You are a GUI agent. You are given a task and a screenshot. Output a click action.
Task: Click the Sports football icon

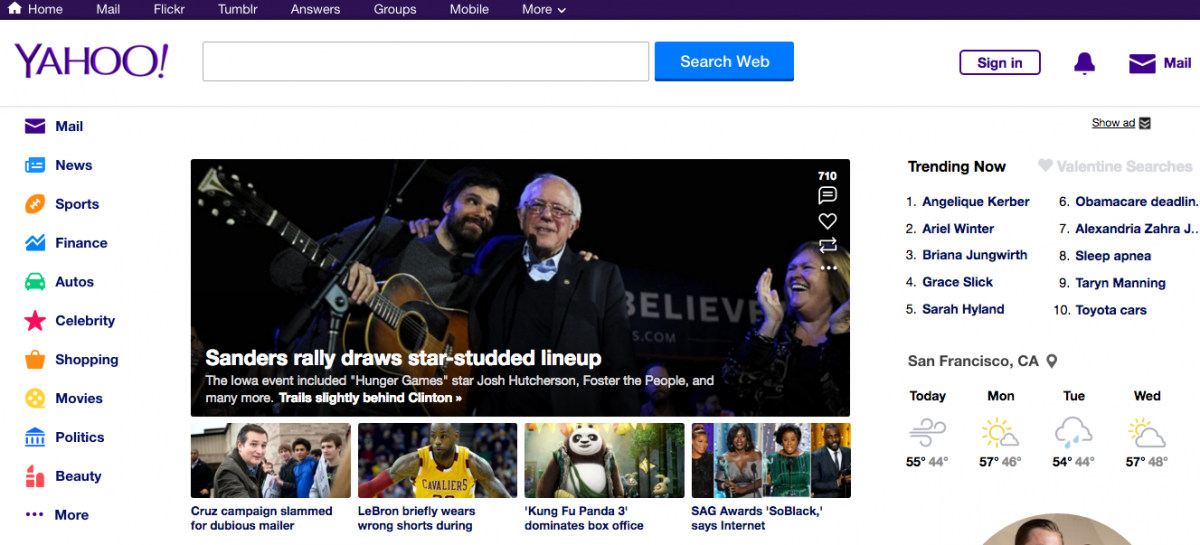[35, 204]
